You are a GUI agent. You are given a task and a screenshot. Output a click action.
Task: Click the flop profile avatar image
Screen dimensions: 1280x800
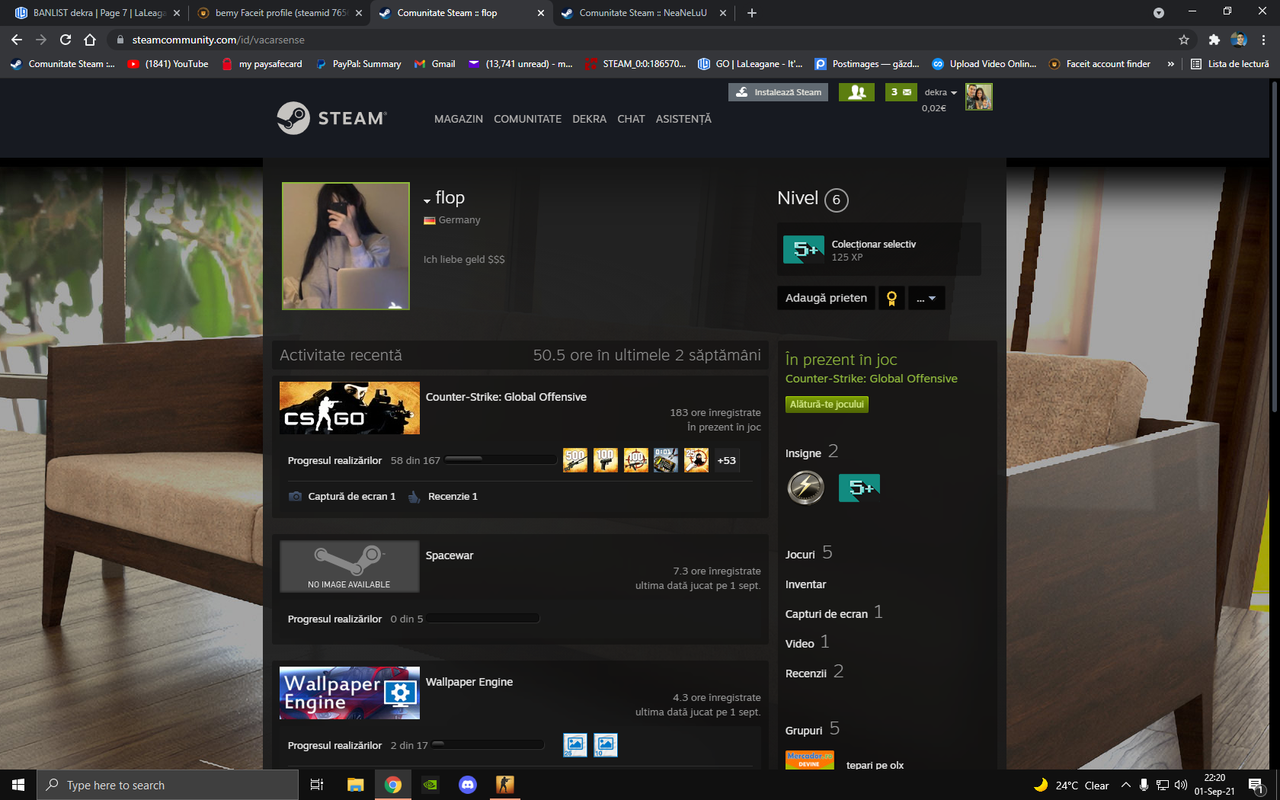point(346,246)
